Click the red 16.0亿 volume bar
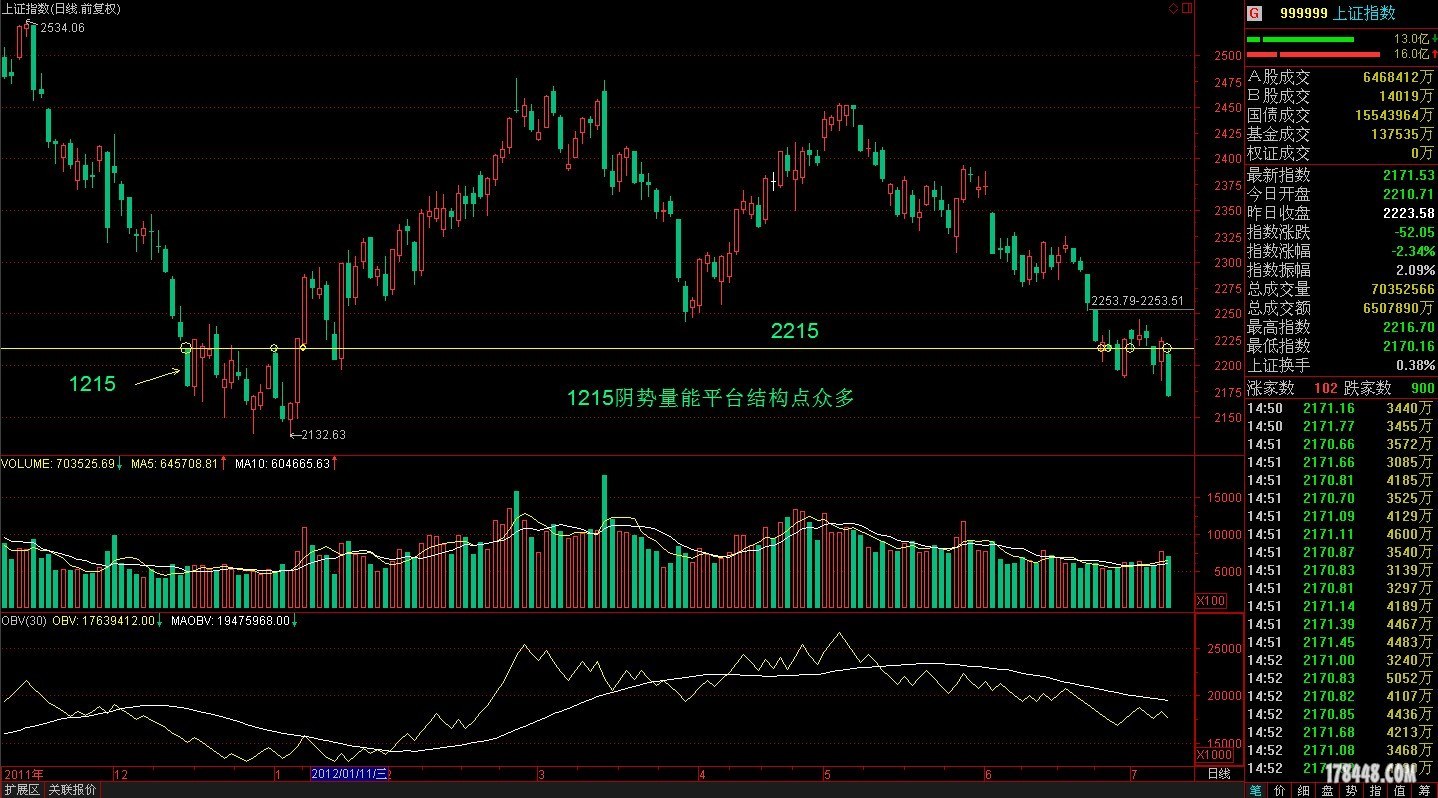 tap(1314, 54)
